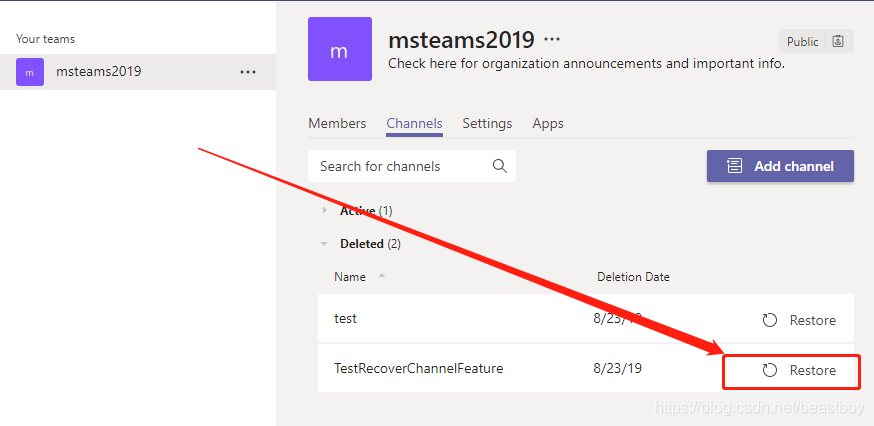
Task: Click the Deletion Date column header
Action: [x=633, y=277]
